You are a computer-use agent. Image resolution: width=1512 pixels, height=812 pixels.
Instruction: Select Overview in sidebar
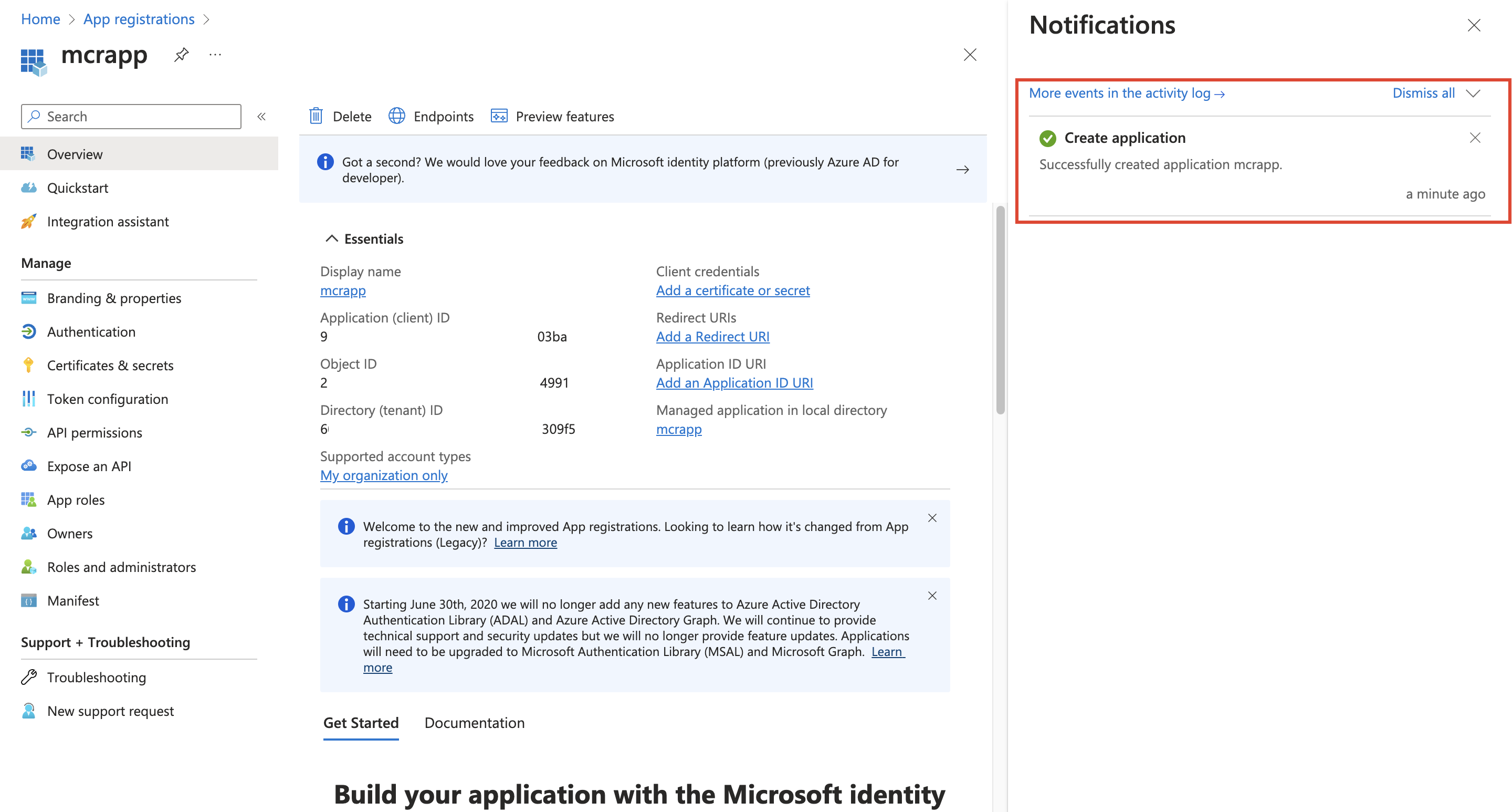coord(139,154)
